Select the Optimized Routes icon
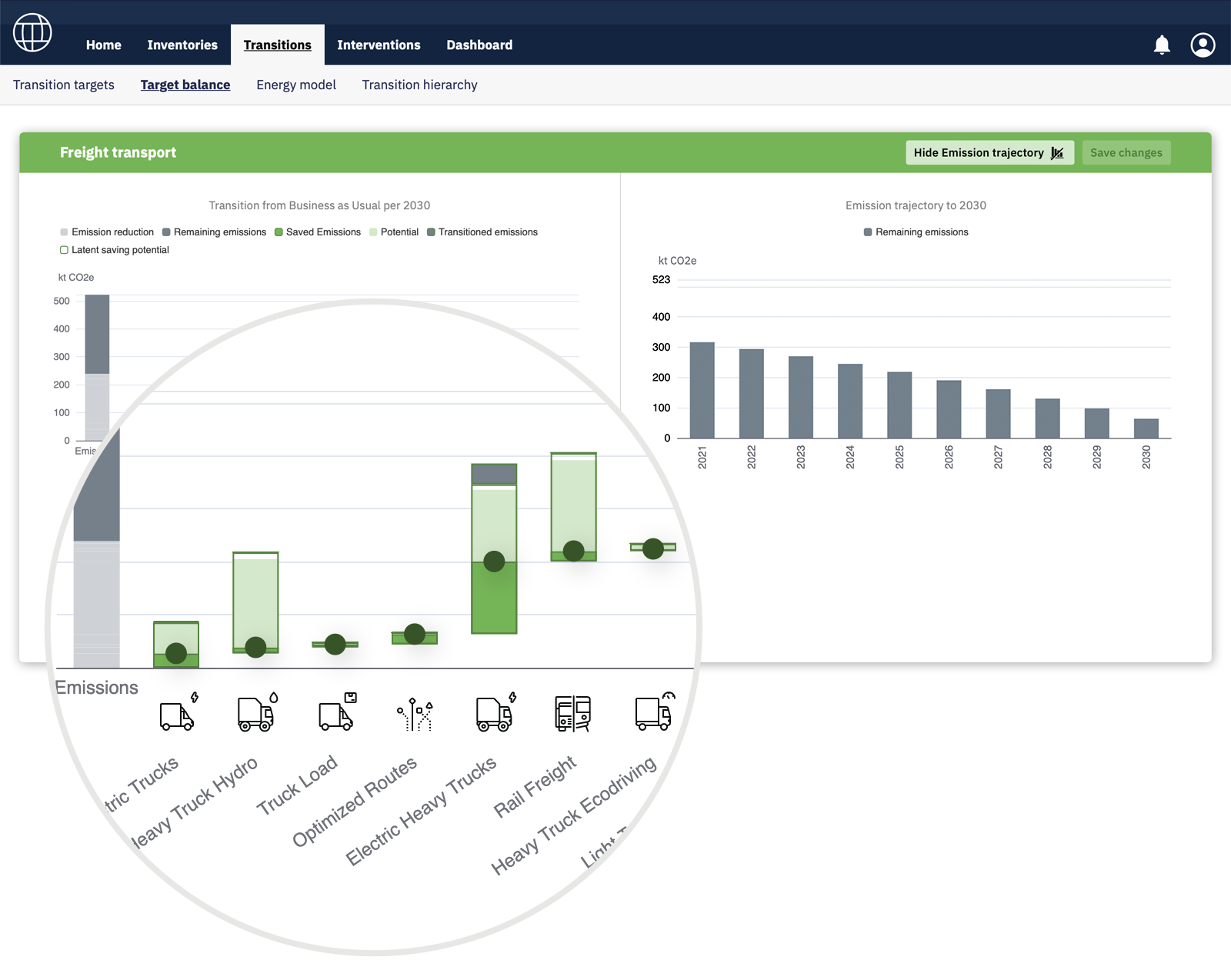The image size is (1231, 980). click(415, 714)
